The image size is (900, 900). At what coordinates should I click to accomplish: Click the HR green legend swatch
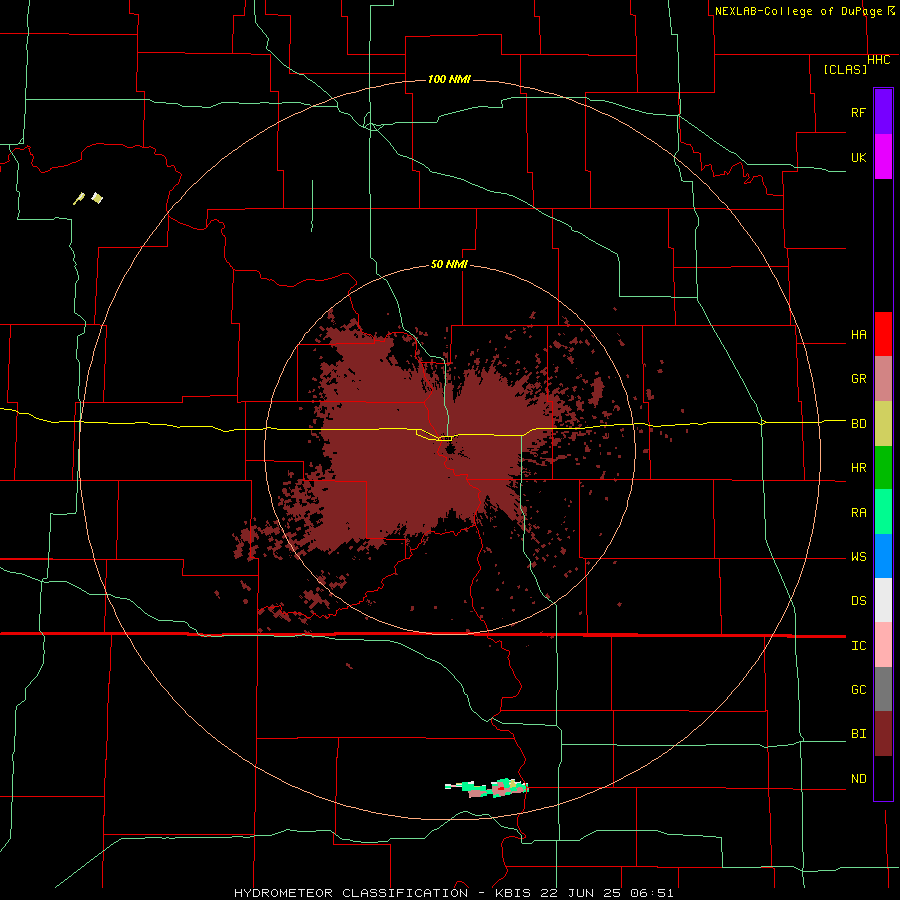point(883,468)
